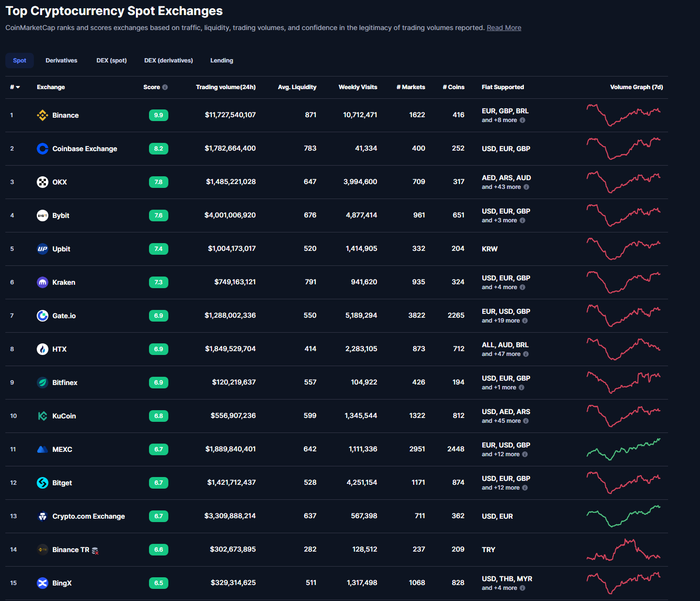Click the OKX logo icon
The image size is (700, 601).
pos(42,182)
